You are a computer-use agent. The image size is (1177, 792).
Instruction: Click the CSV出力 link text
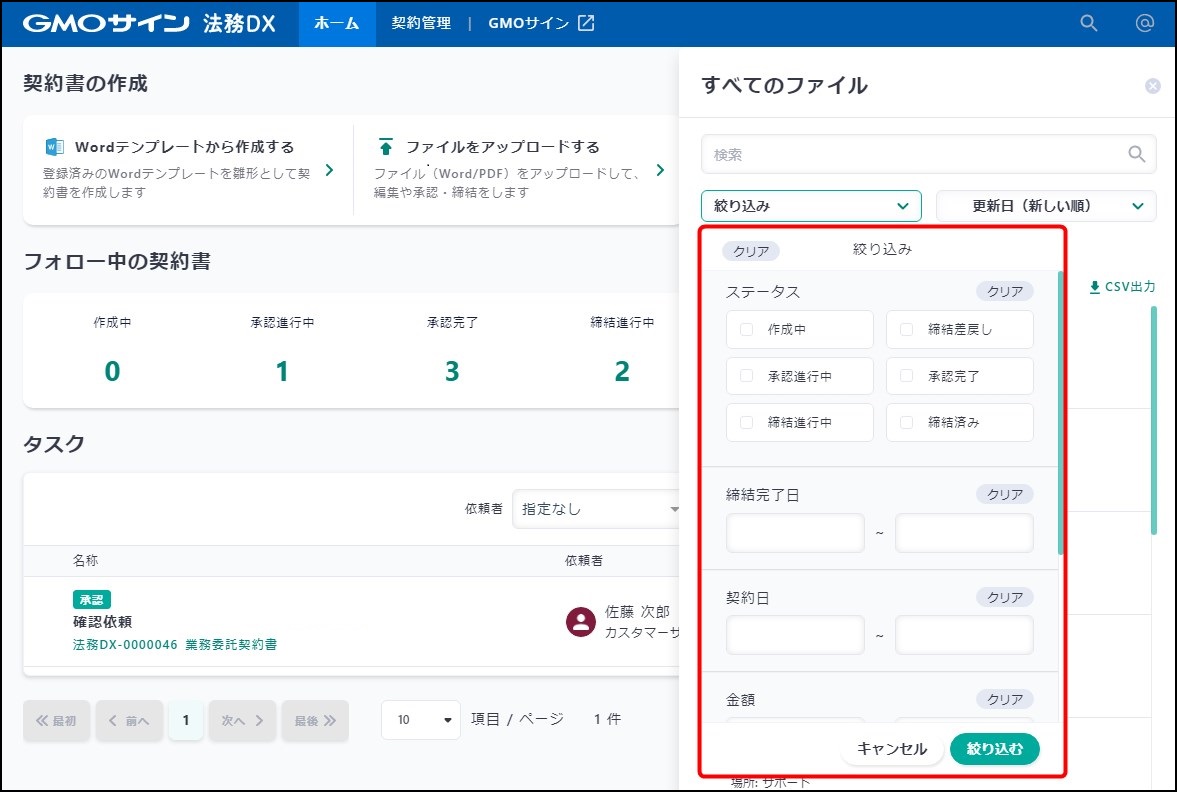[1130, 287]
